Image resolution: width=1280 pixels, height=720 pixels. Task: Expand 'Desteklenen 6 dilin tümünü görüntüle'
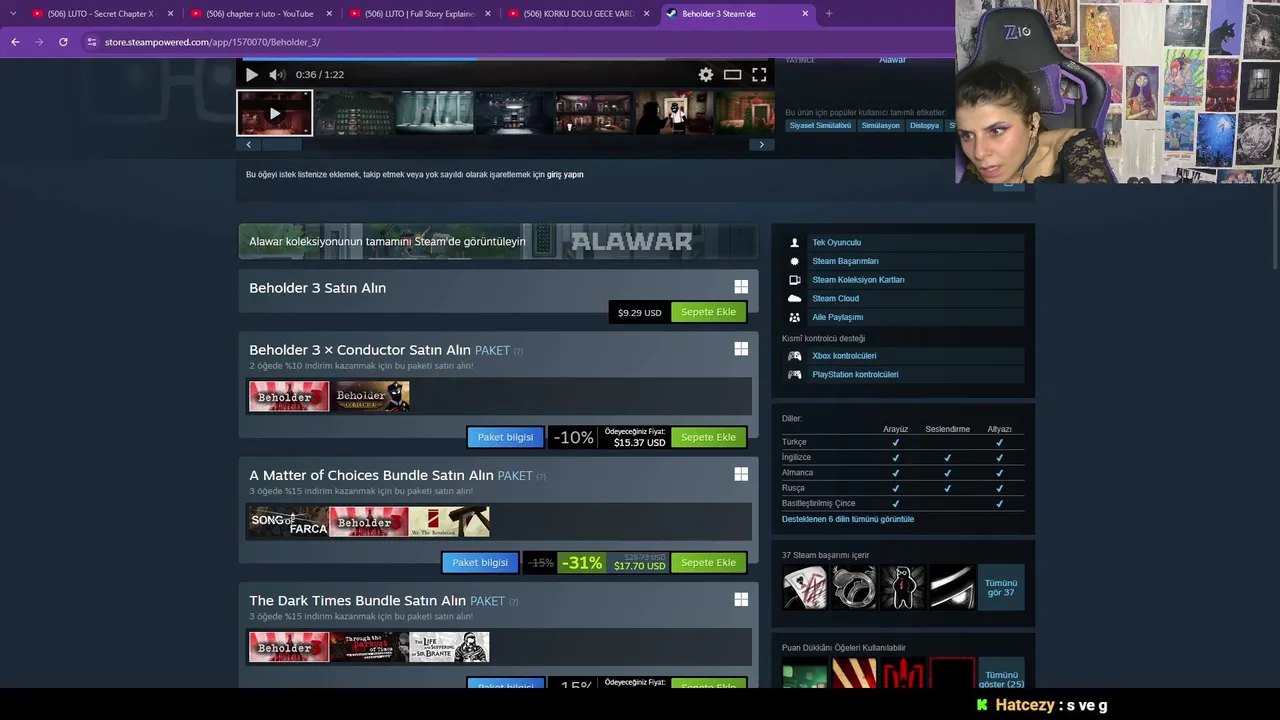point(848,520)
